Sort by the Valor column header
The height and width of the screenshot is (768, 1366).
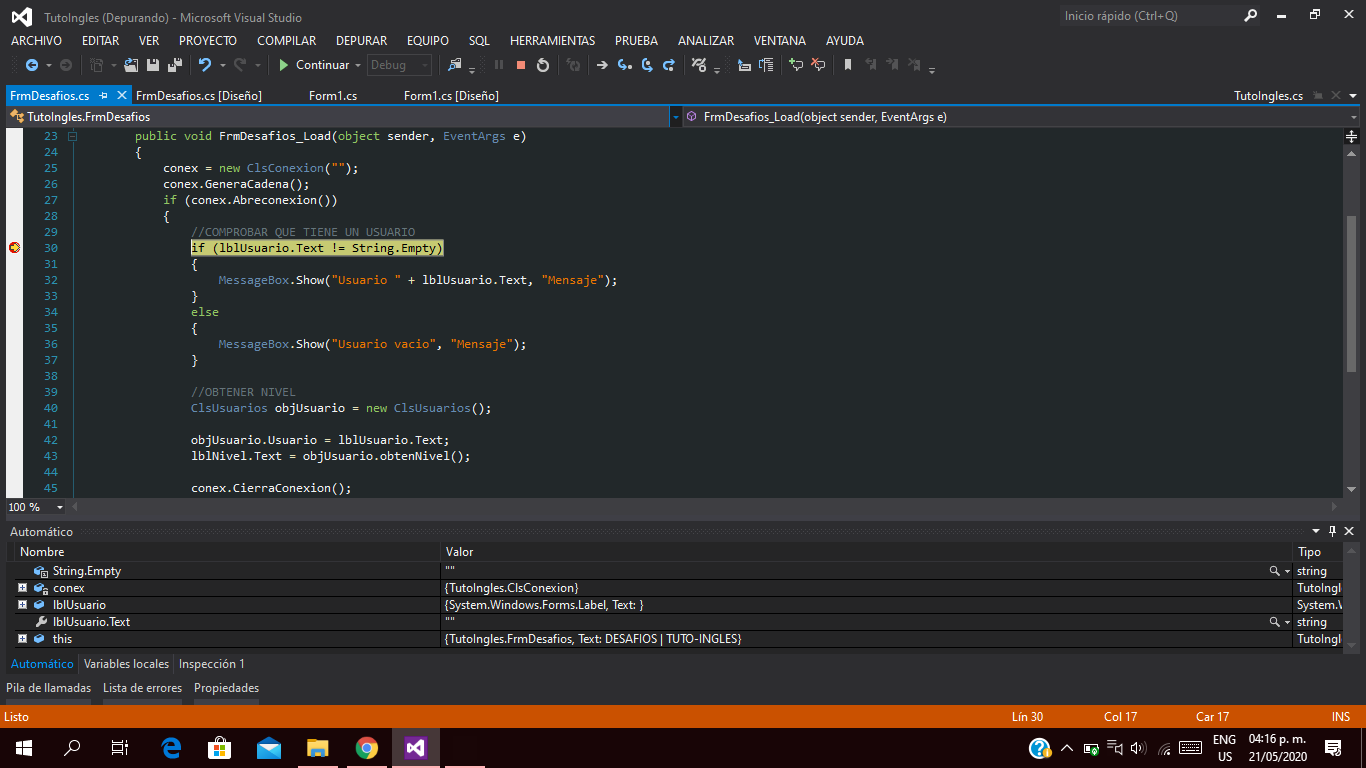click(867, 552)
